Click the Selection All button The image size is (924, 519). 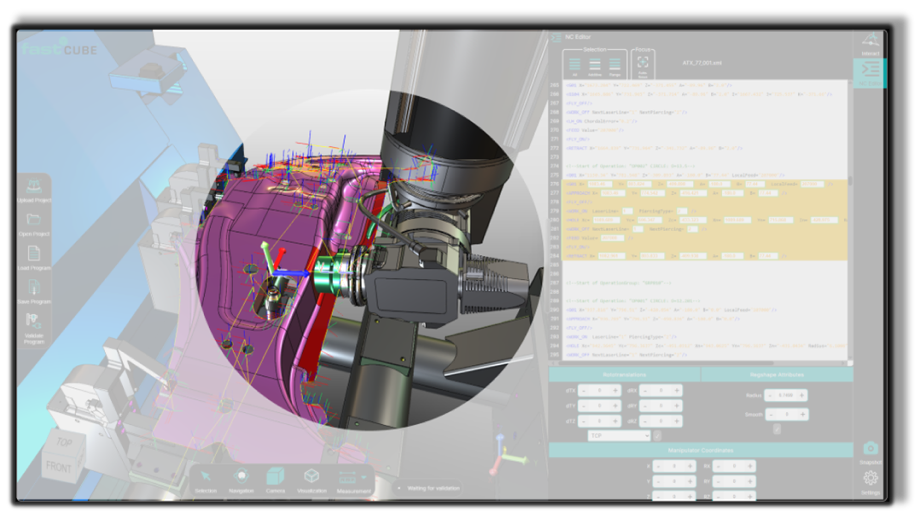tap(574, 65)
